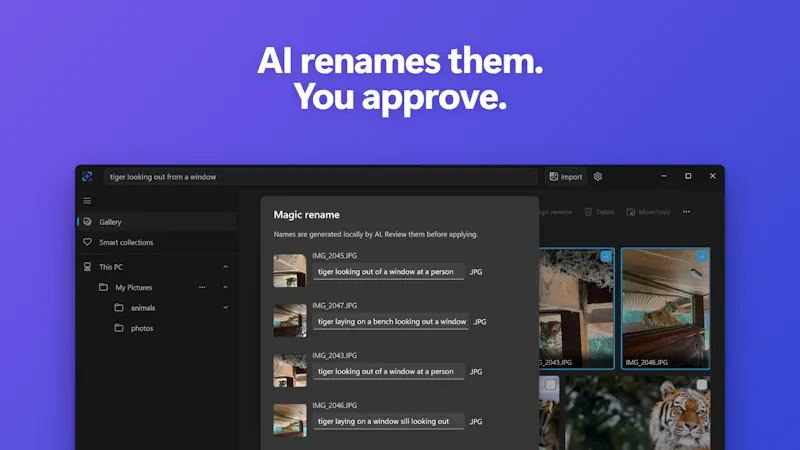This screenshot has height=450, width=800.
Task: Open Smart collections in sidebar
Action: [157, 242]
